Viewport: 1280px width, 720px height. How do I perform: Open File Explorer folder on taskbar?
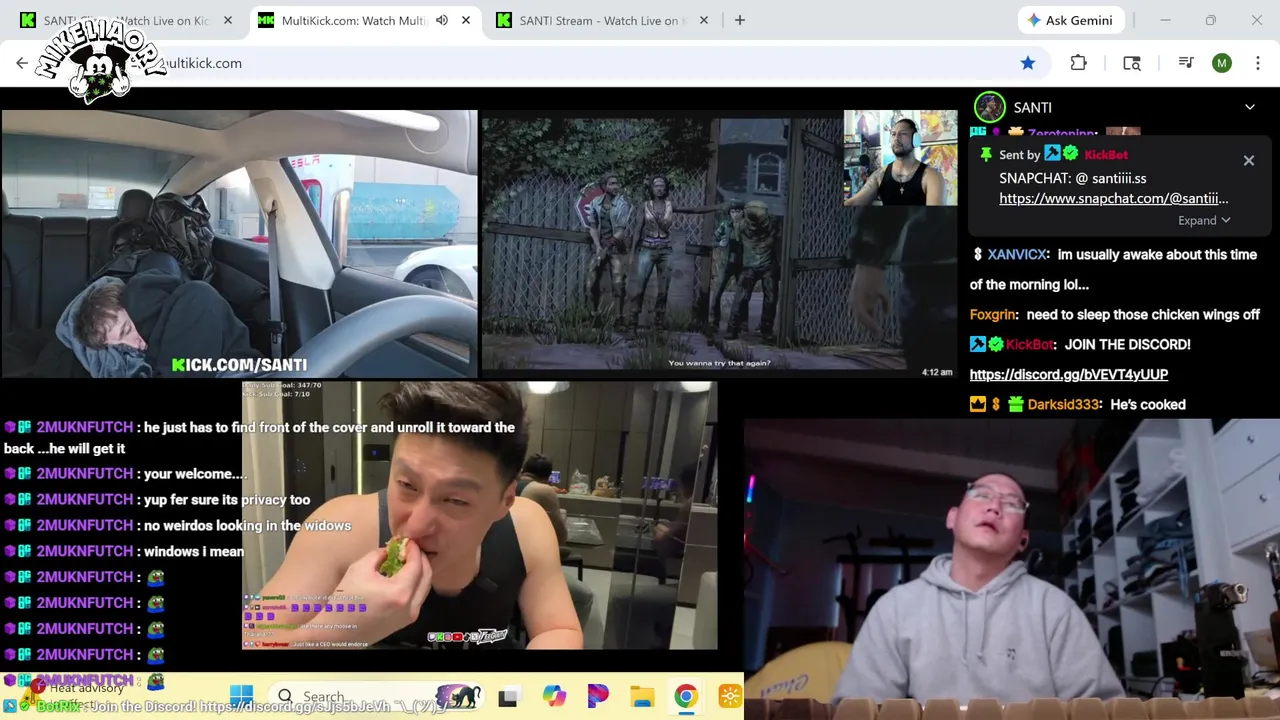click(x=642, y=696)
